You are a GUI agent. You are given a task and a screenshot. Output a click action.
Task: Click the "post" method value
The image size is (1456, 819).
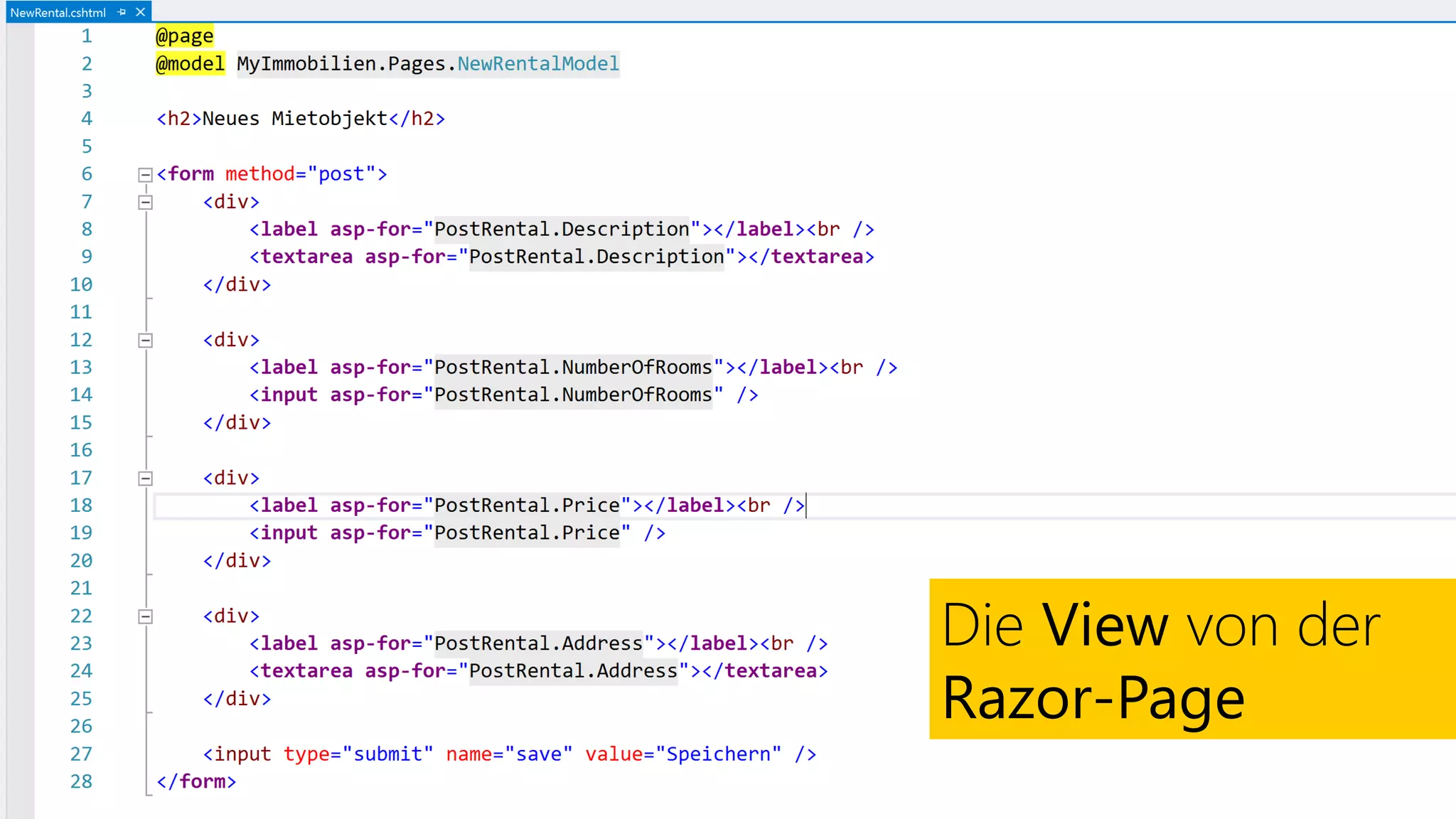[341, 173]
